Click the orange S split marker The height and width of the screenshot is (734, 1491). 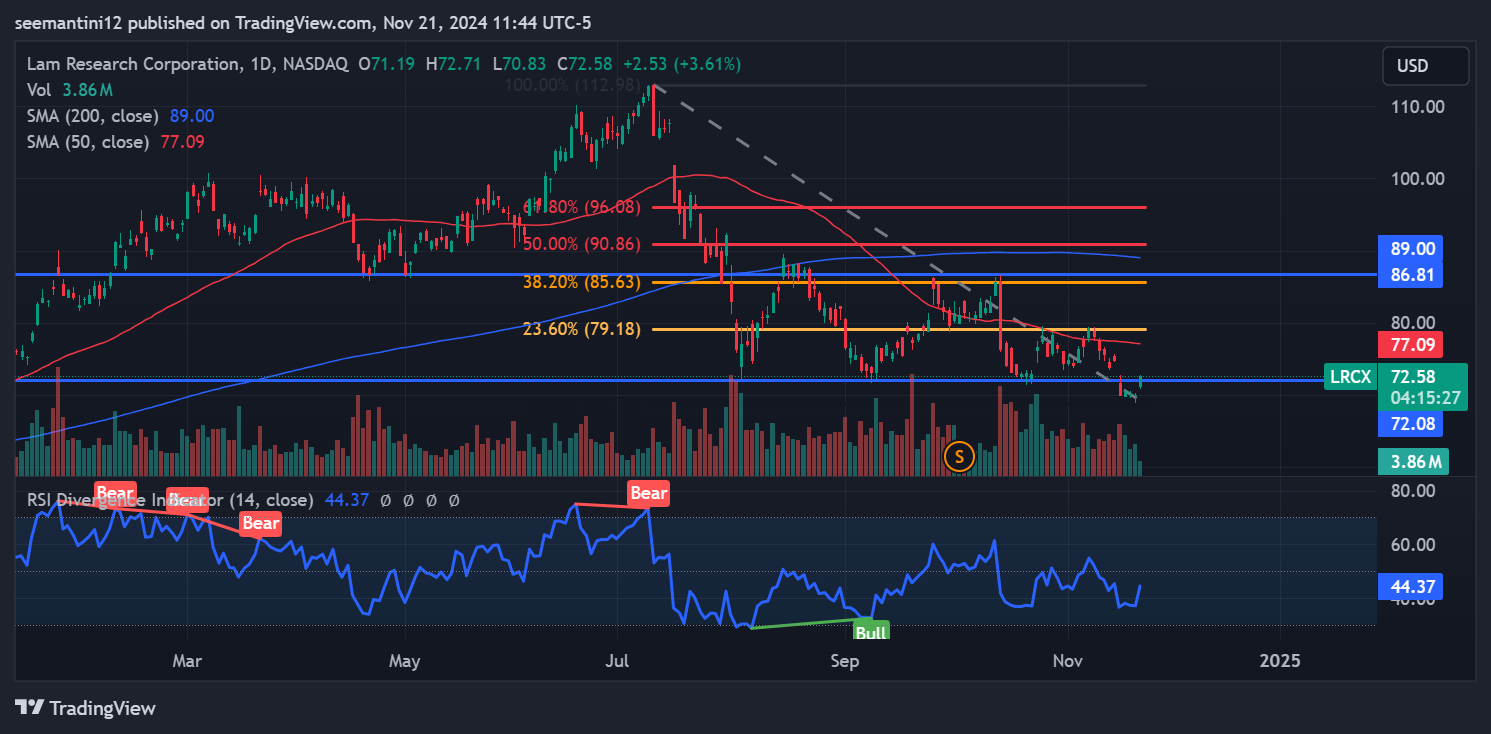tap(959, 457)
